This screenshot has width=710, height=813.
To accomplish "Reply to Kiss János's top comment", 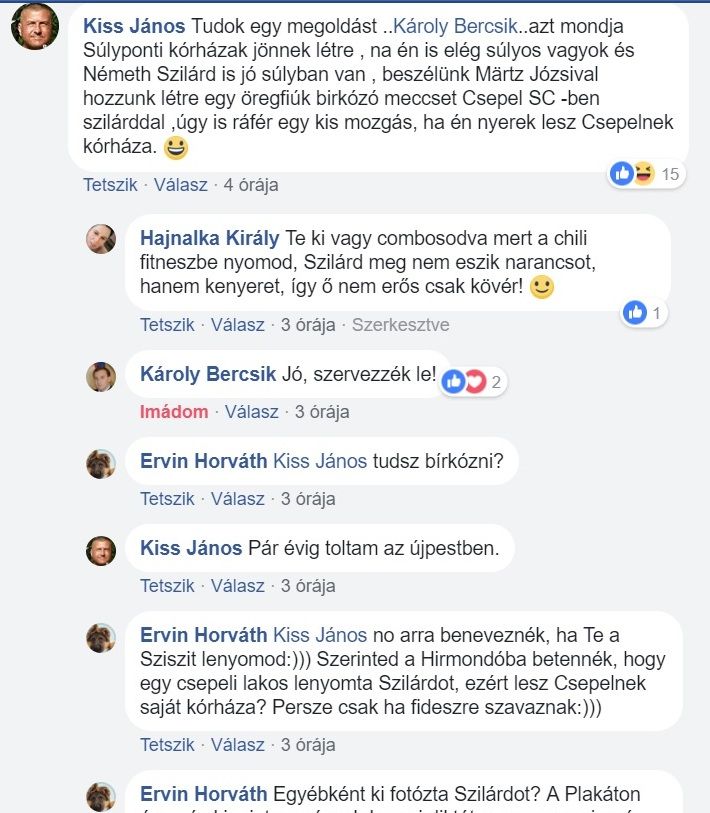I will [181, 185].
